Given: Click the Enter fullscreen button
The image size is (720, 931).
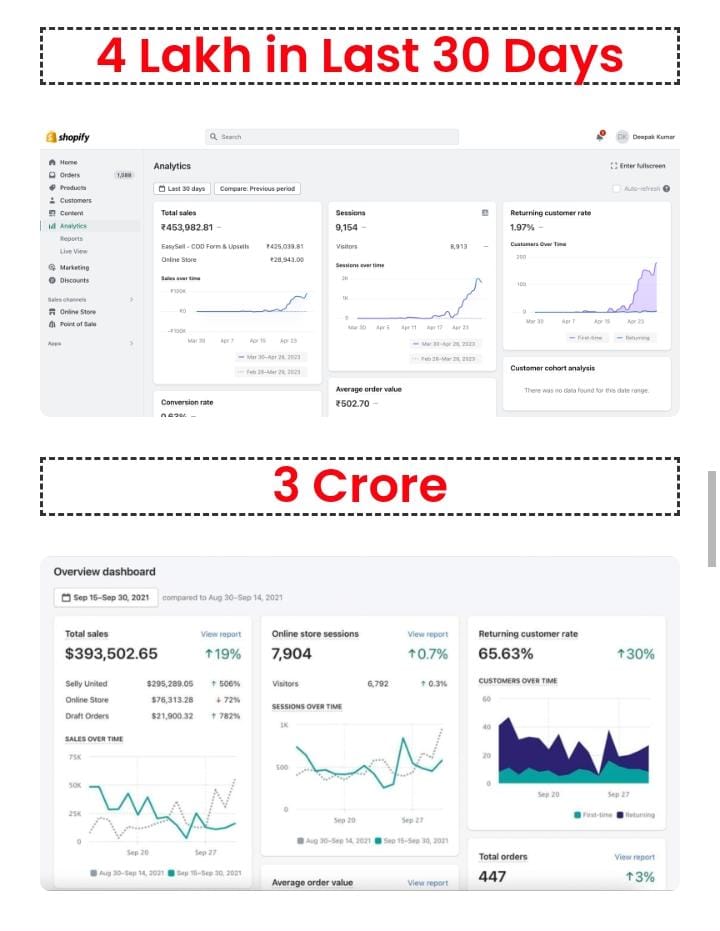Looking at the screenshot, I should pos(637,166).
